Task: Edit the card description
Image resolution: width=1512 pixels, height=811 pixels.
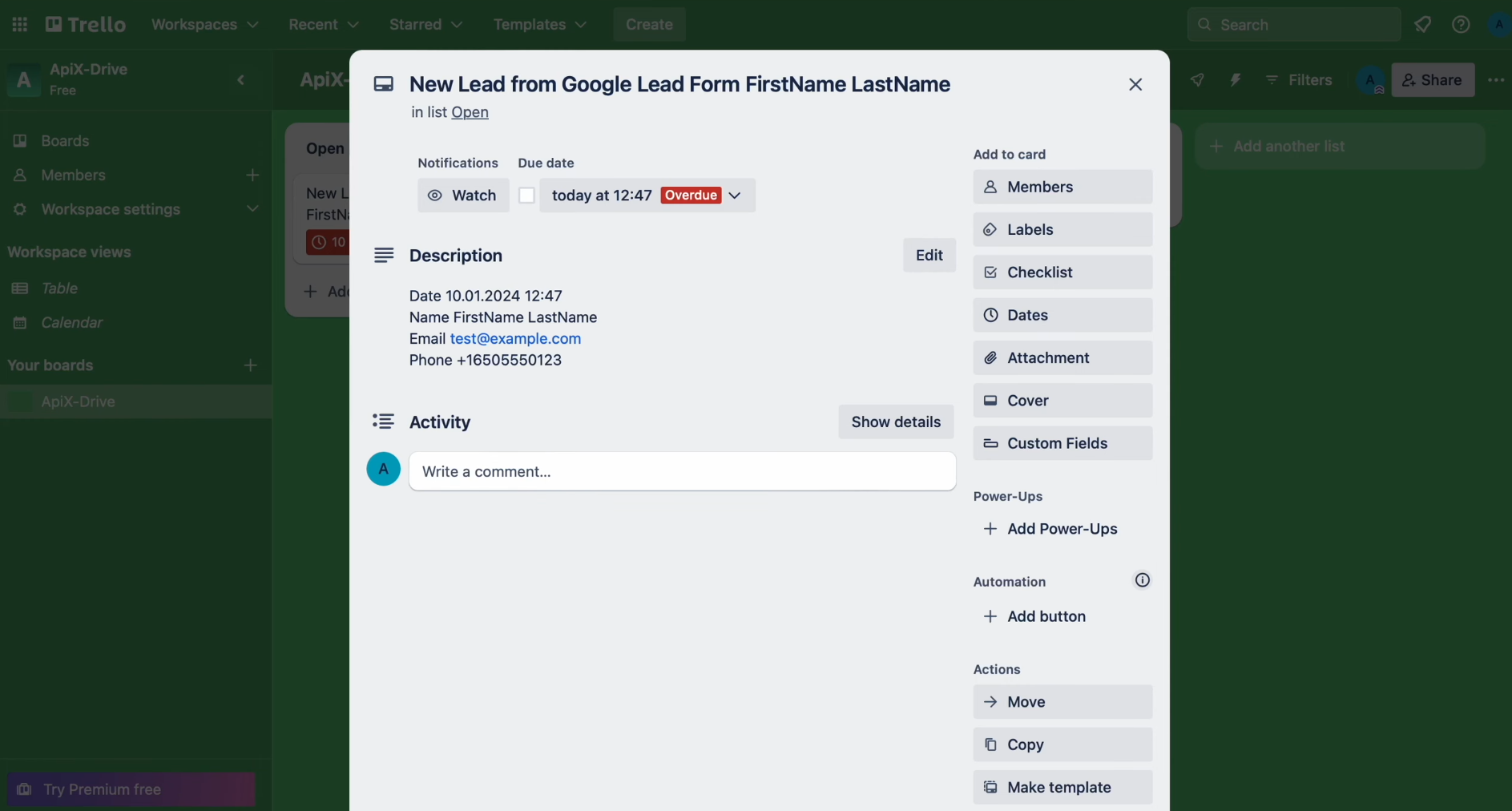Action: pyautogui.click(x=929, y=255)
